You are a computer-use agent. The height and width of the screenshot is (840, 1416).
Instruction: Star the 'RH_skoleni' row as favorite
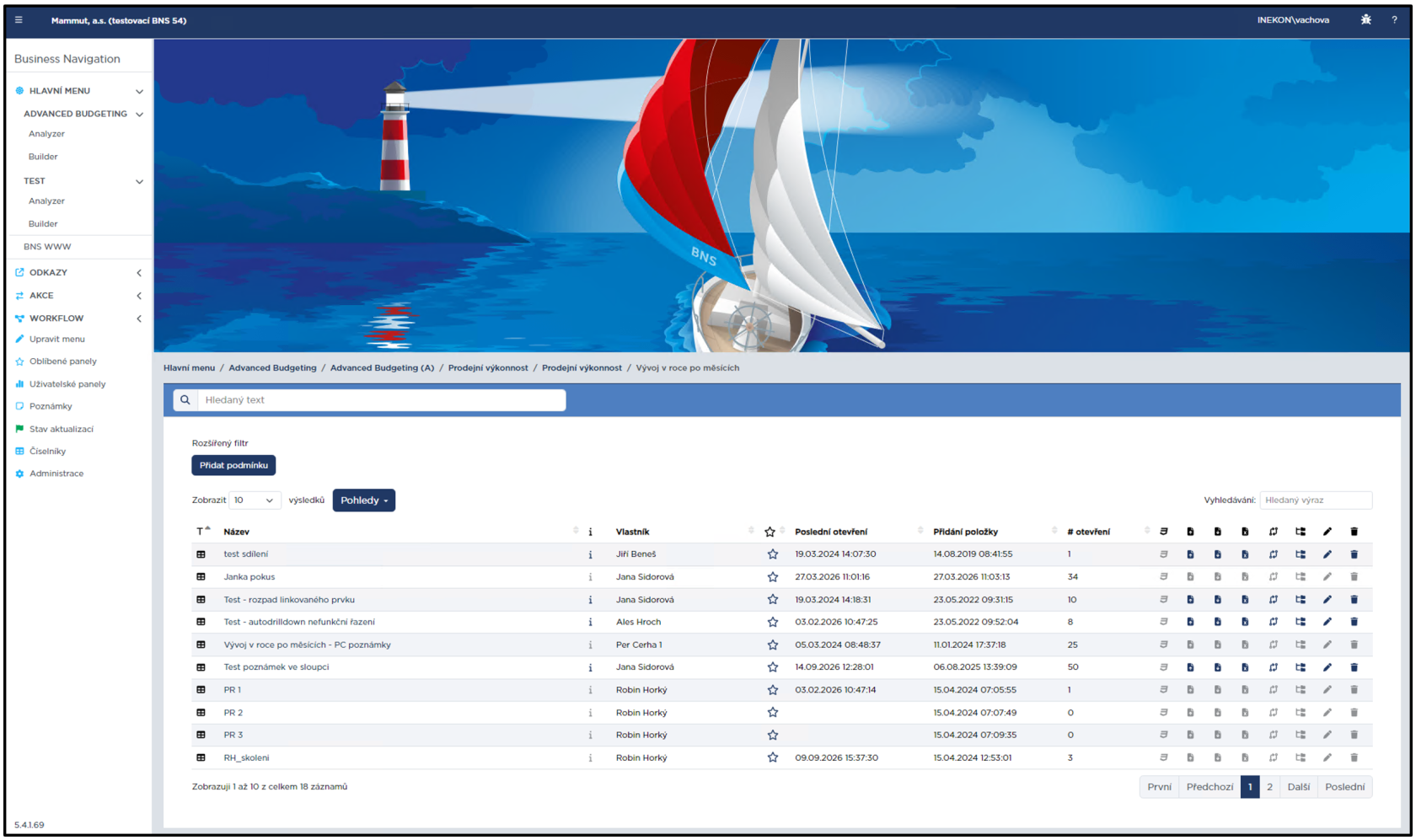point(772,757)
